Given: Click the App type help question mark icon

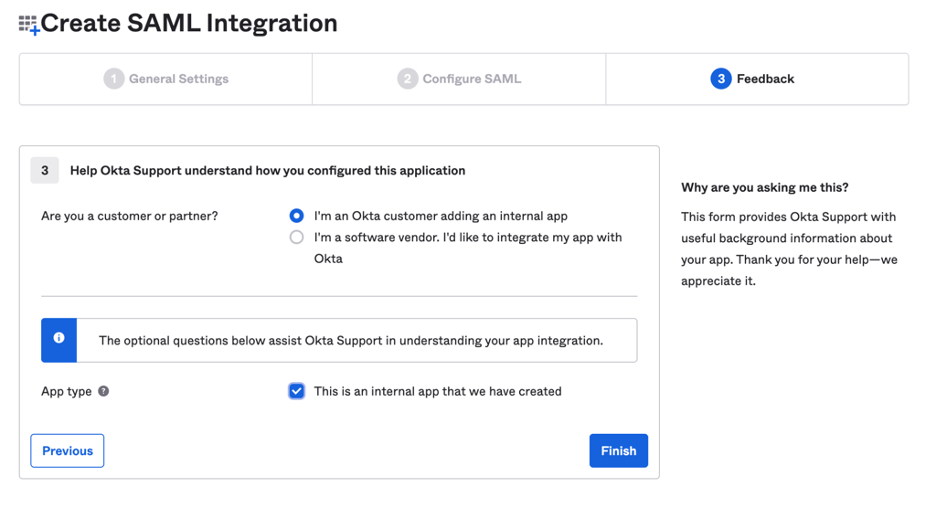Looking at the screenshot, I should pyautogui.click(x=103, y=391).
